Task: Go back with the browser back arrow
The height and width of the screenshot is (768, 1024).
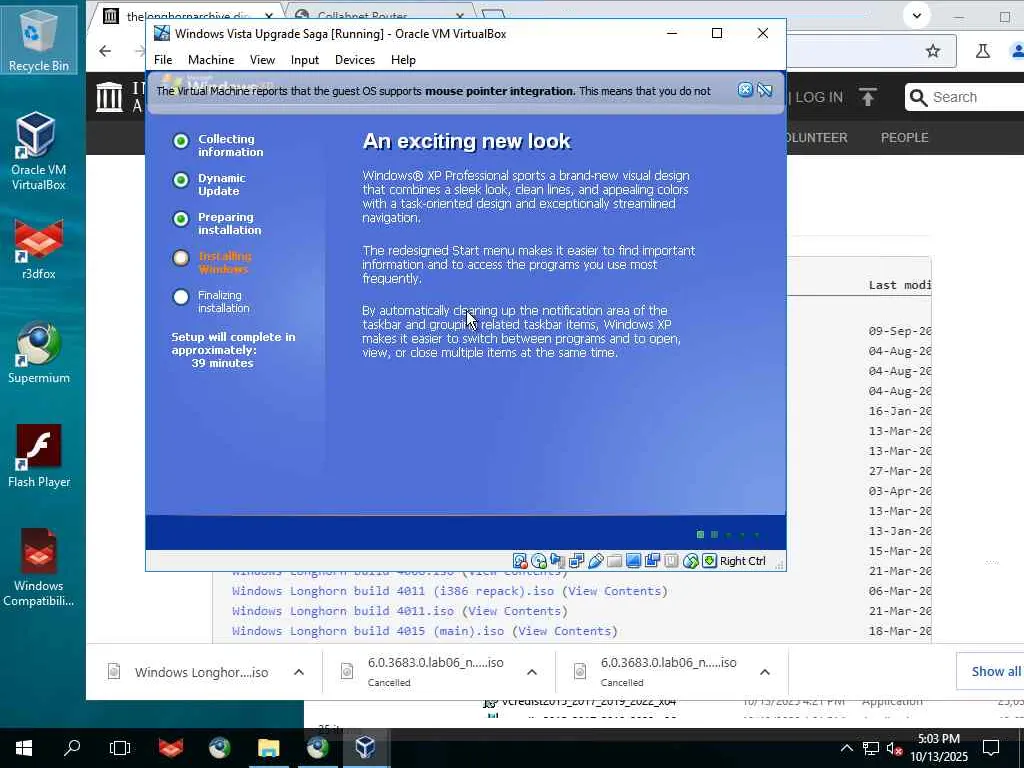Action: coord(105,51)
